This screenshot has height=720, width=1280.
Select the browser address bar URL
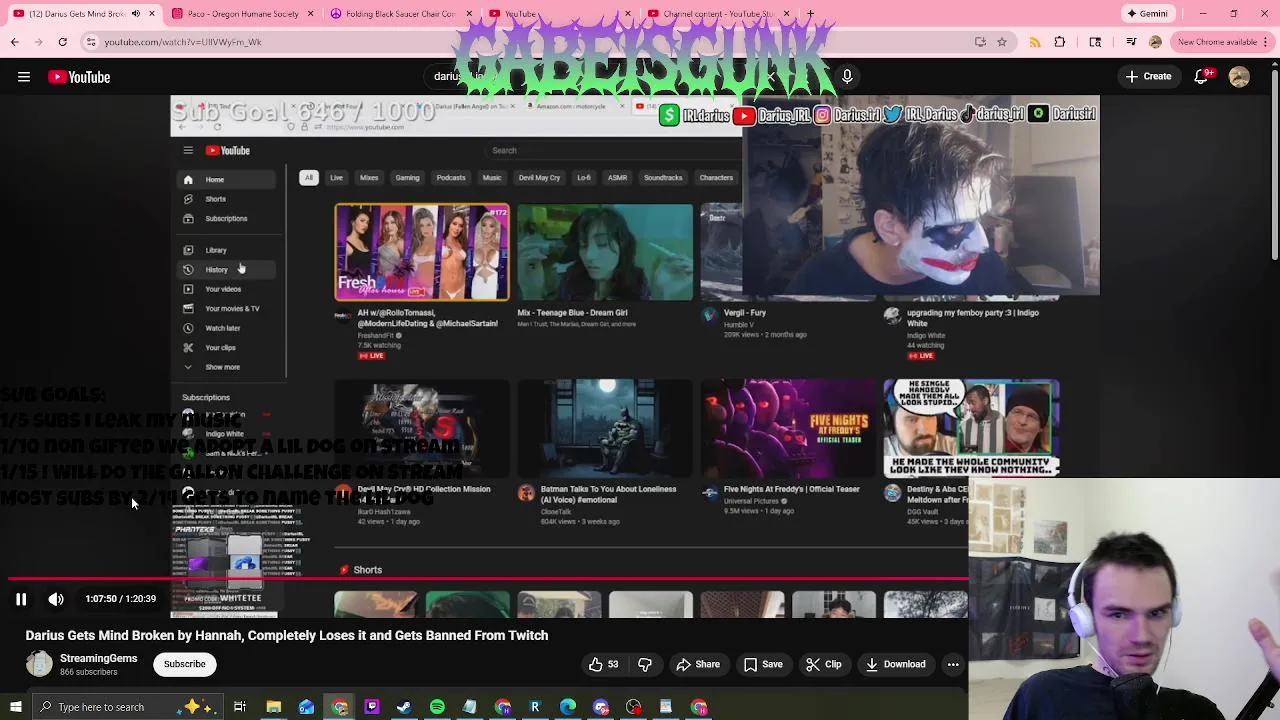click(182, 42)
